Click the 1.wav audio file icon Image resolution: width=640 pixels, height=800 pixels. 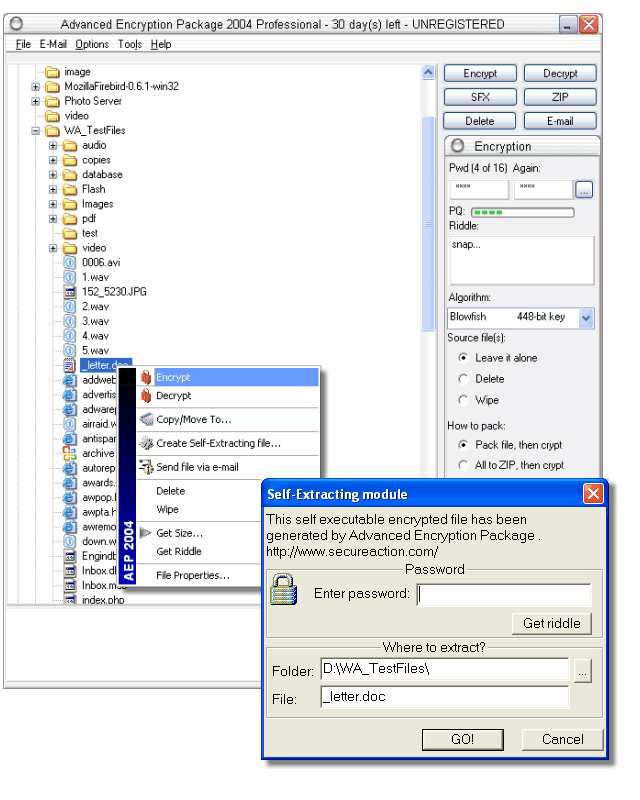[x=69, y=277]
